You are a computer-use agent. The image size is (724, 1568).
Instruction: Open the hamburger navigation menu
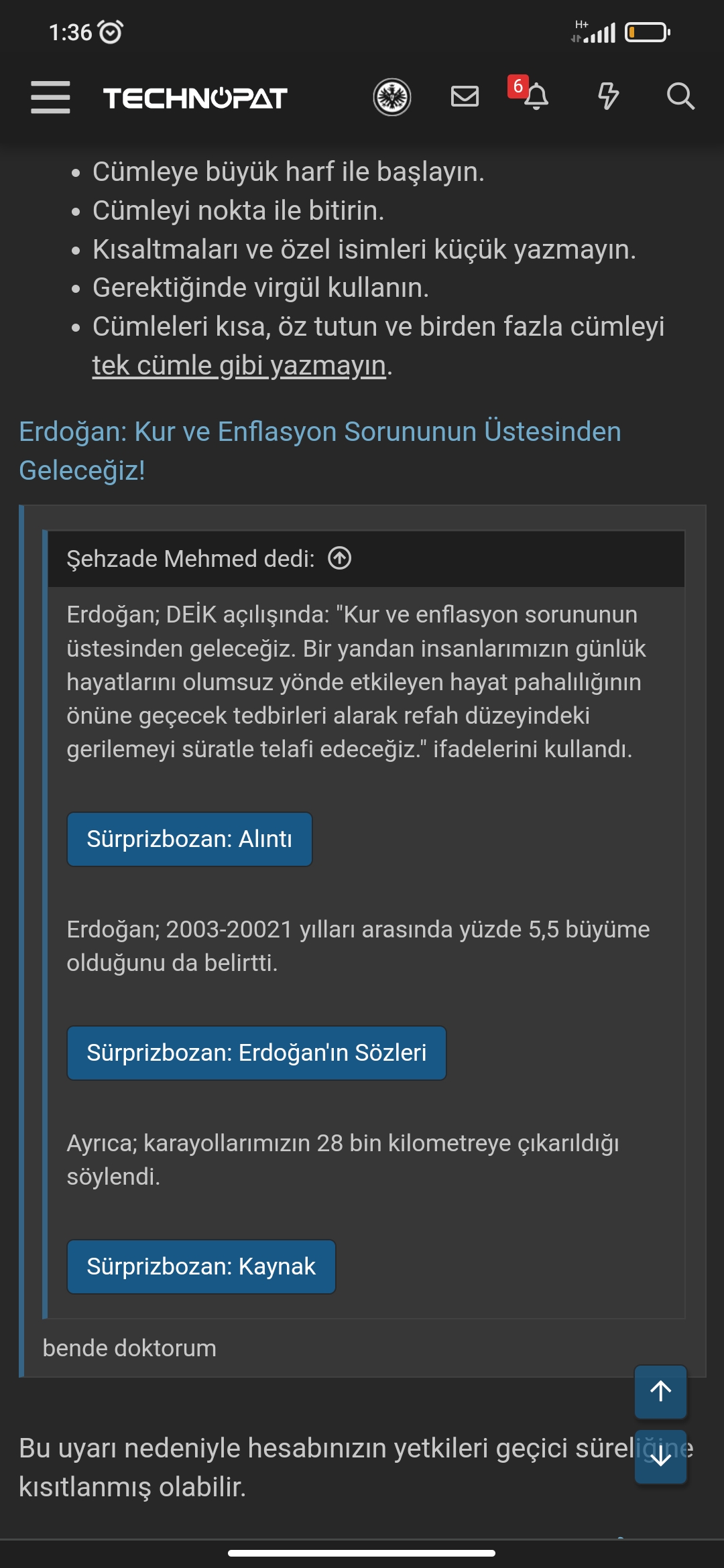[x=50, y=97]
